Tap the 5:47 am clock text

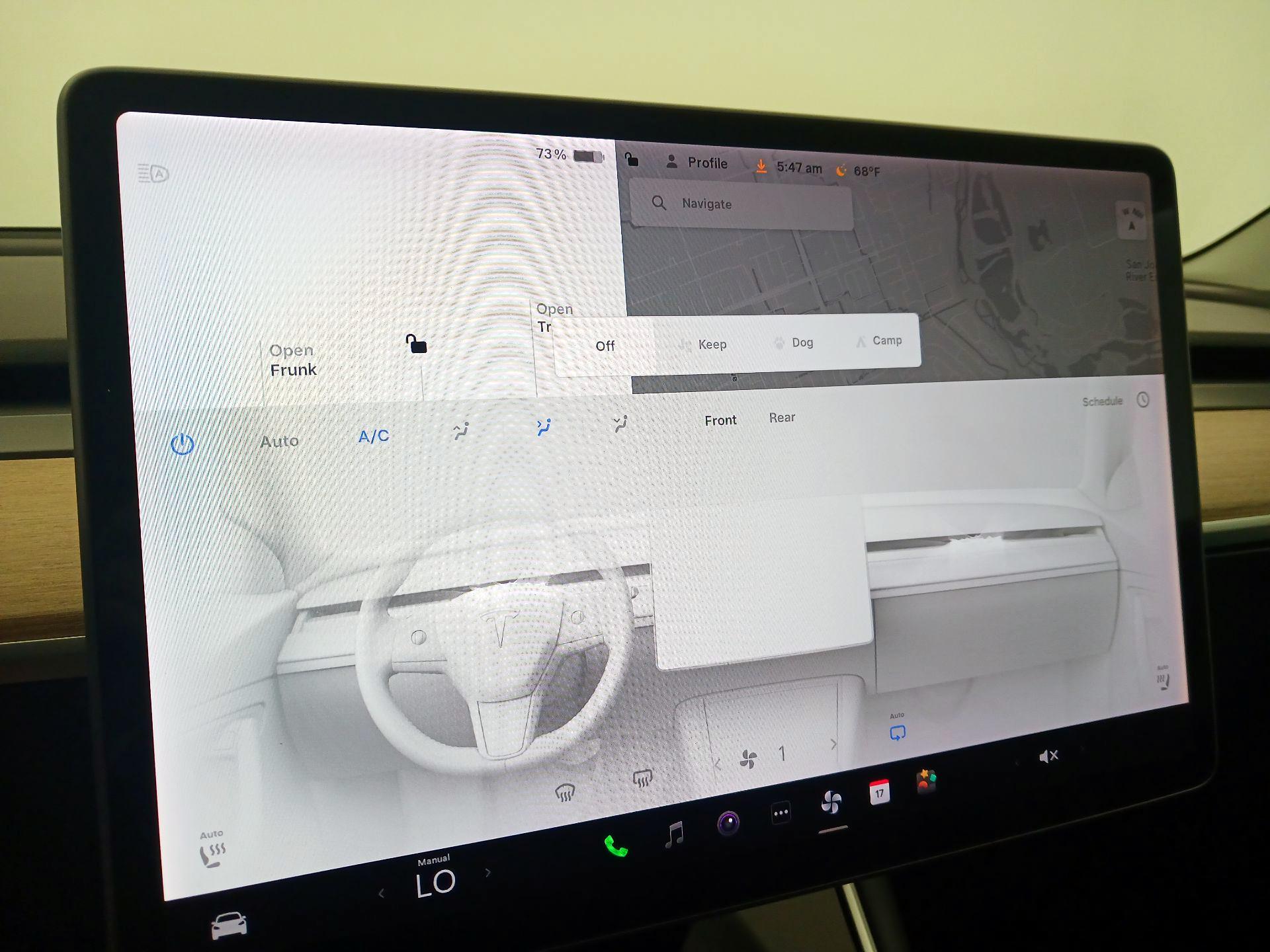pos(799,168)
